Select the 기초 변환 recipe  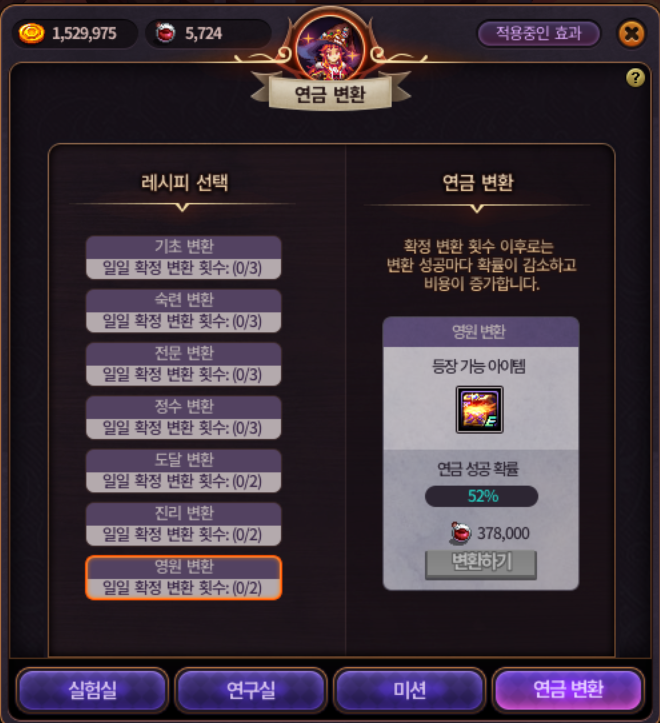coord(184,257)
